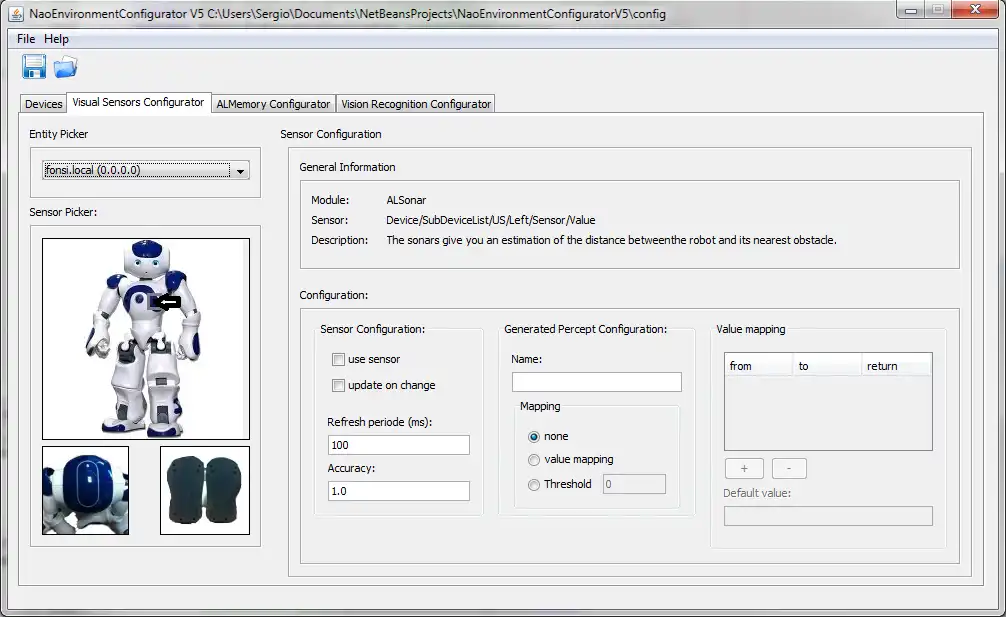
Task: Open the Vision Recognition Configurator tab
Action: [416, 104]
